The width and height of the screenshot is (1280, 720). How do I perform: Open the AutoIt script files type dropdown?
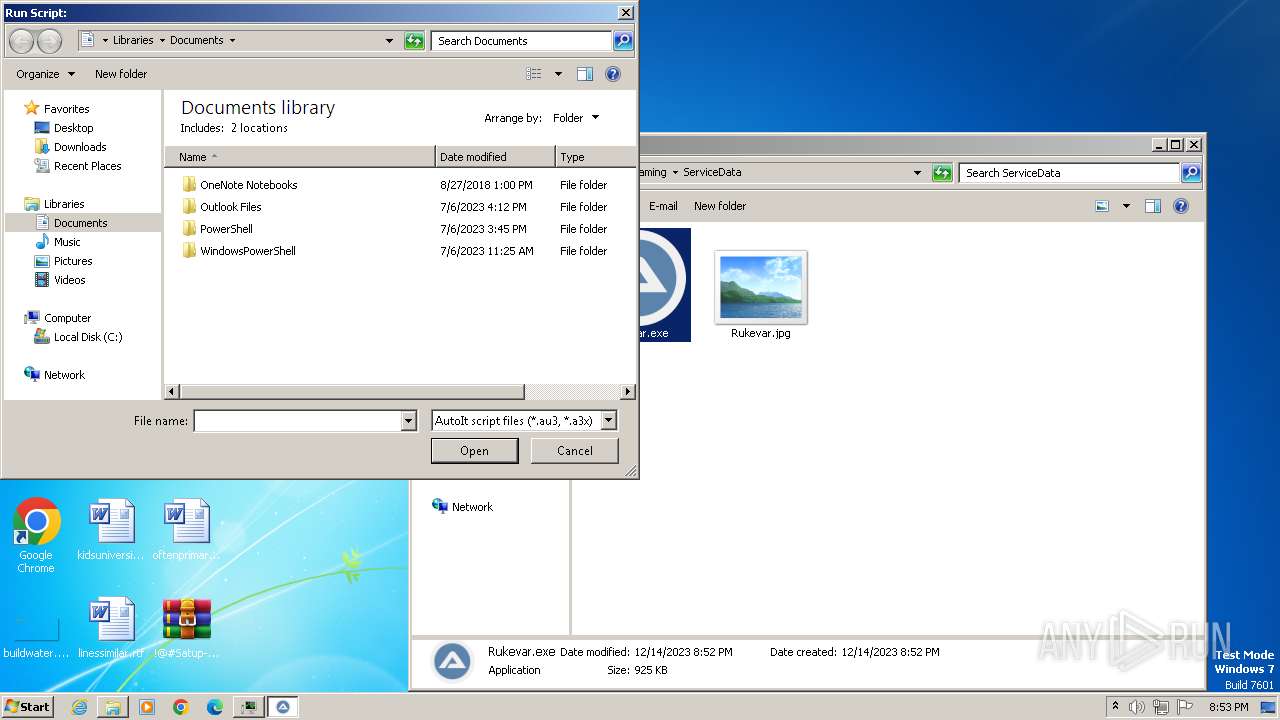pyautogui.click(x=609, y=421)
